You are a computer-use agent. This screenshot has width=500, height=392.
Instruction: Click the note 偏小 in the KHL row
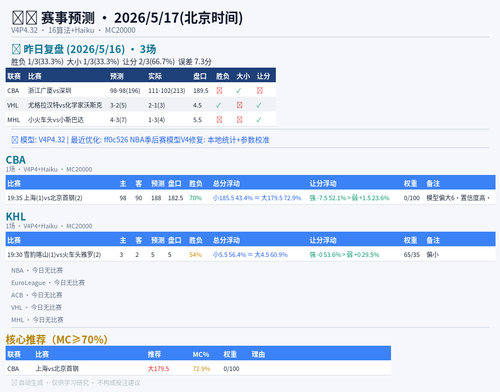(x=433, y=255)
